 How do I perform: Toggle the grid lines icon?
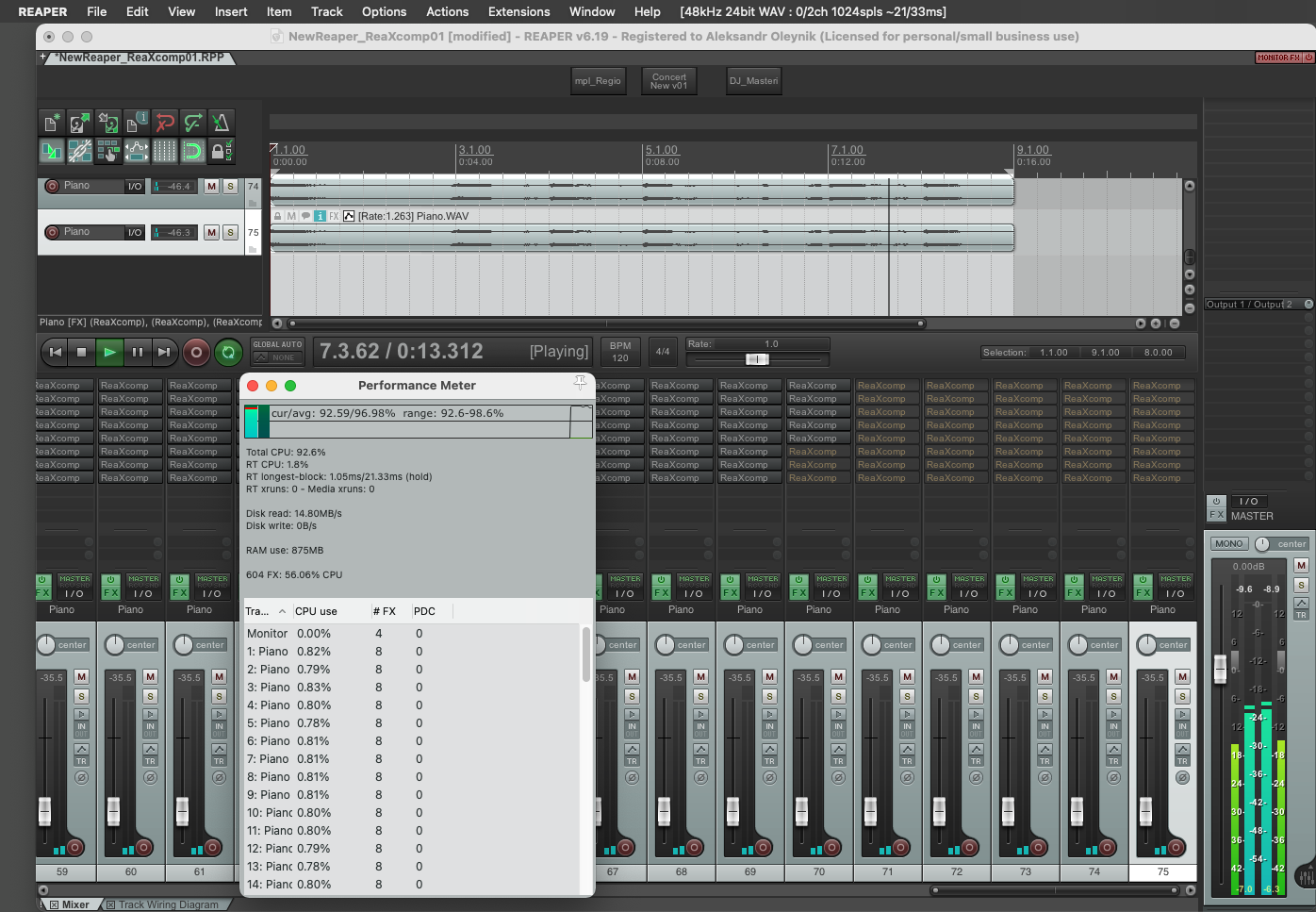pos(165,151)
